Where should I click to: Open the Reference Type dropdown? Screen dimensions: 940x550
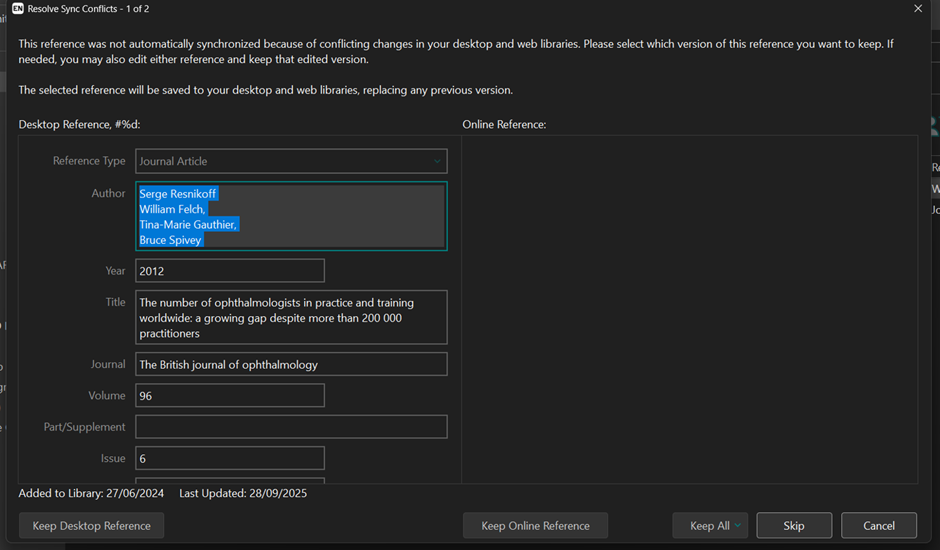point(291,161)
